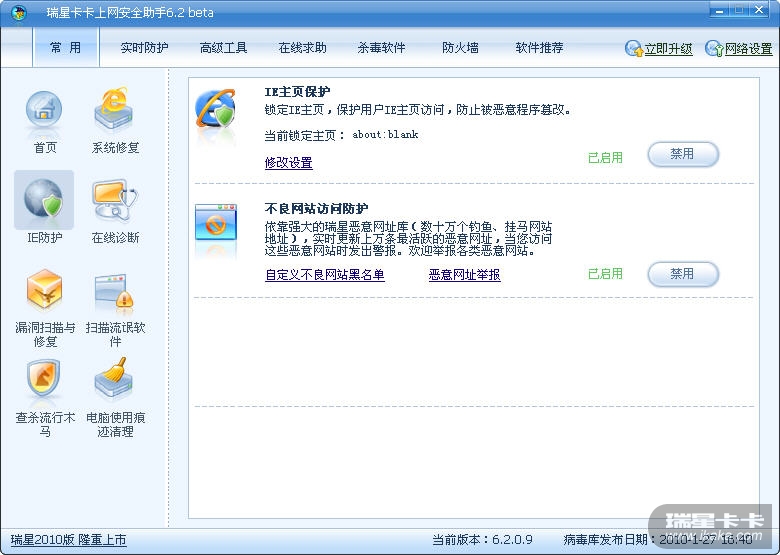Viewport: 780px width, 555px height.
Task: Open the 高级工具 tab
Action: pyautogui.click(x=223, y=48)
